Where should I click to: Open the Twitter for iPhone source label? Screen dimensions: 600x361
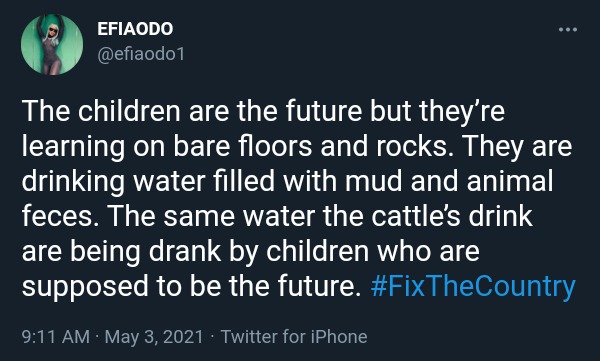point(294,337)
